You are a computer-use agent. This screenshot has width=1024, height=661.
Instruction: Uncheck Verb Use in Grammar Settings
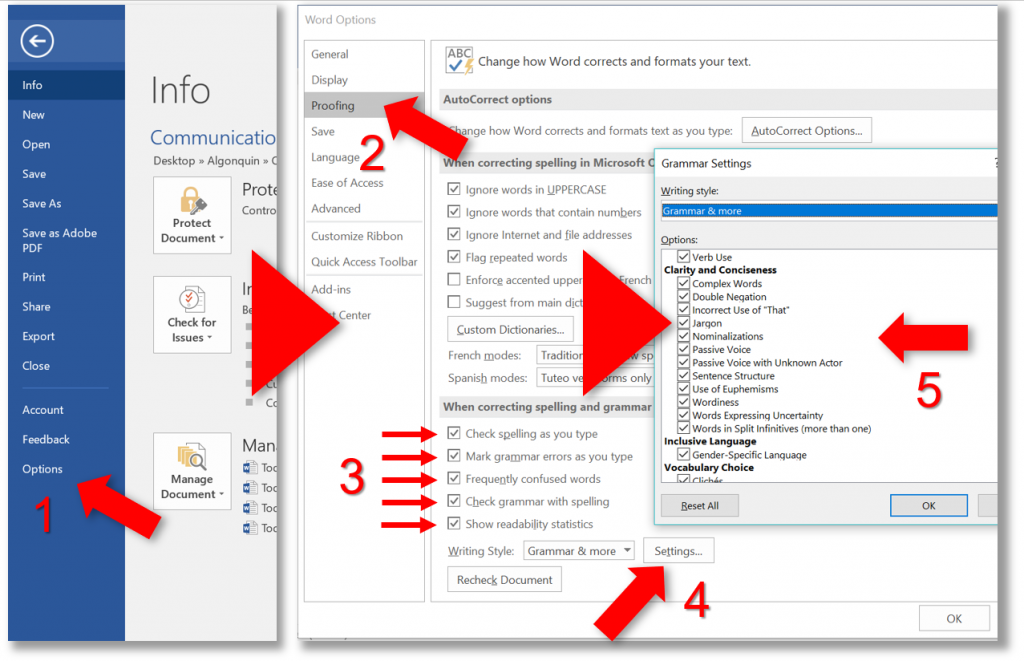pos(684,257)
